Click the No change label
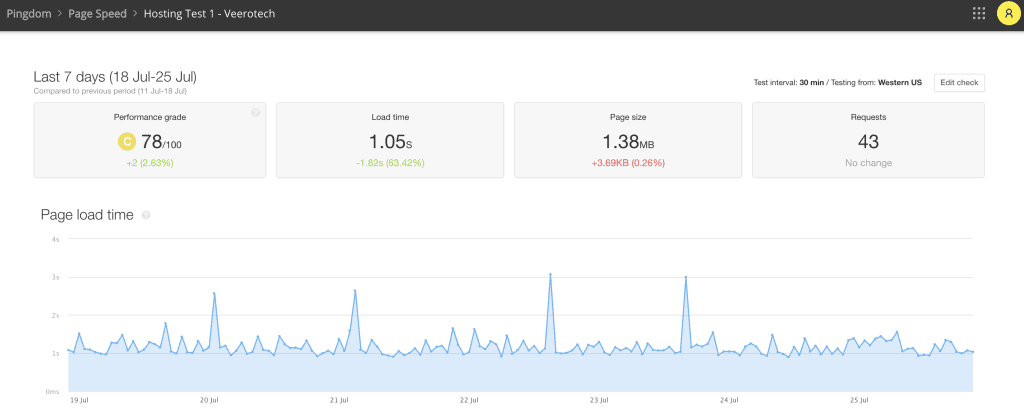This screenshot has height=418, width=1024. click(x=869, y=163)
